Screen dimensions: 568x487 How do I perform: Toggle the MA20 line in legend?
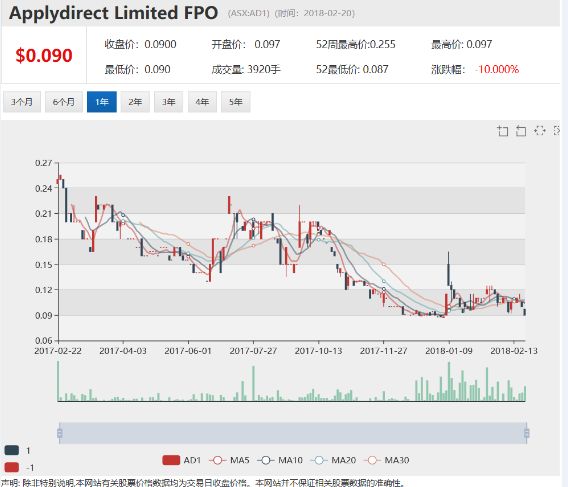click(x=333, y=460)
